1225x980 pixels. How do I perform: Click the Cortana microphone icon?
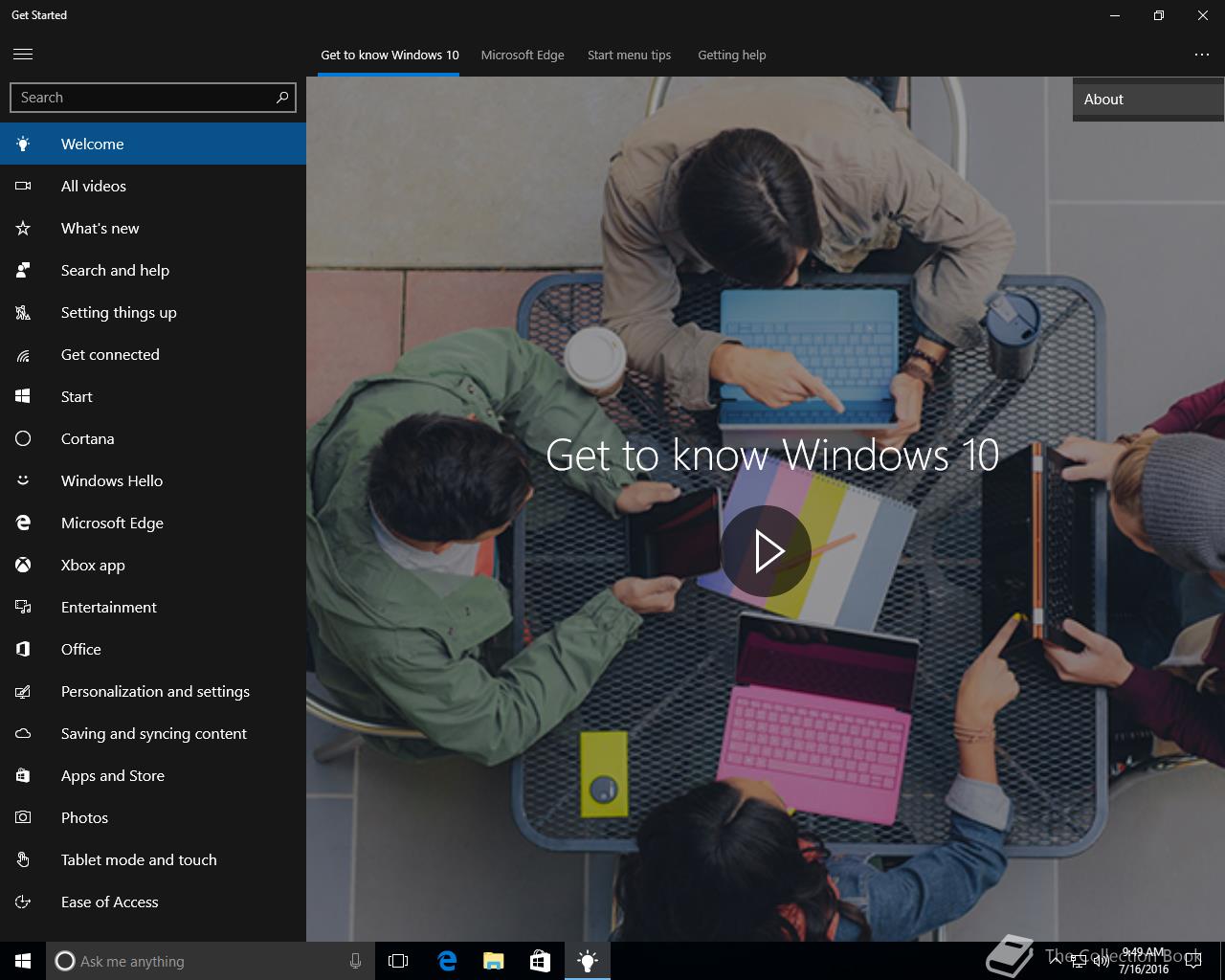(355, 961)
